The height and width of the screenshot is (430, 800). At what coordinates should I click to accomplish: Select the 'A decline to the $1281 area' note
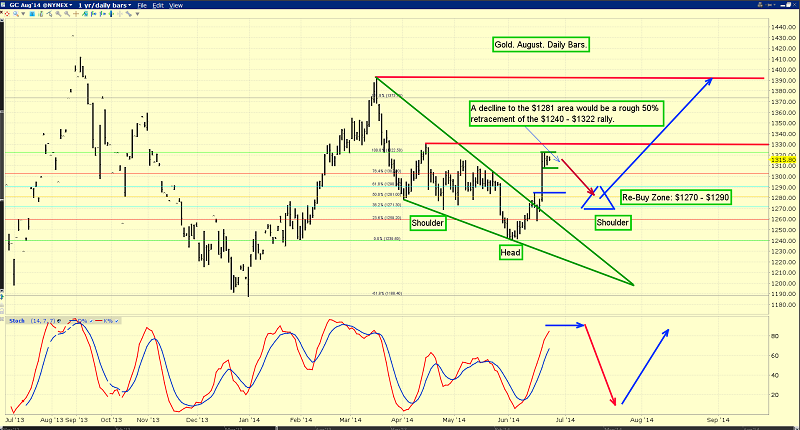pyautogui.click(x=566, y=114)
